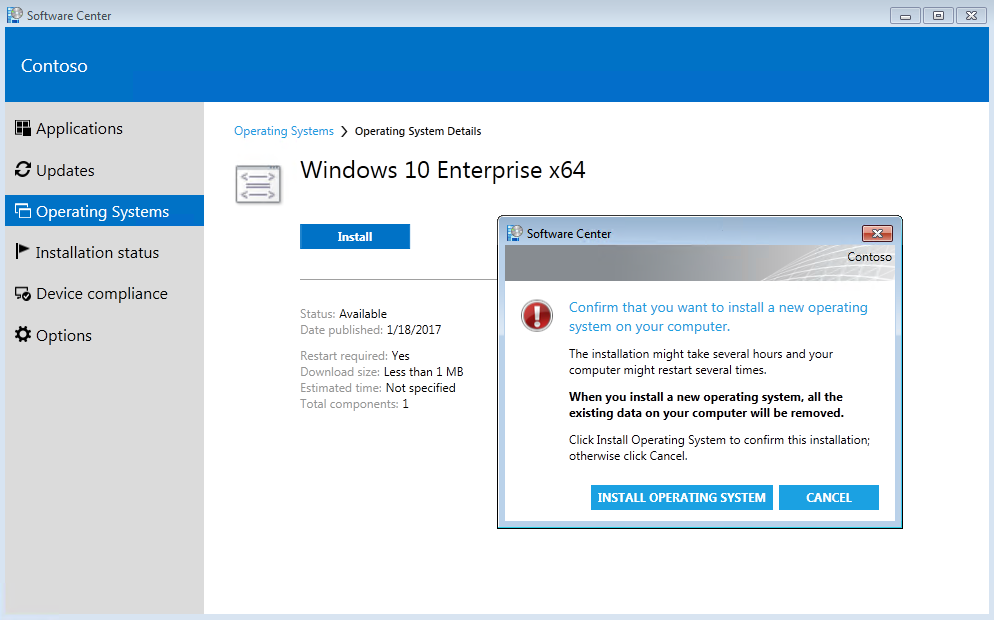Go back via the Operating Systems breadcrumb link
This screenshot has height=620, width=994.
coord(284,131)
